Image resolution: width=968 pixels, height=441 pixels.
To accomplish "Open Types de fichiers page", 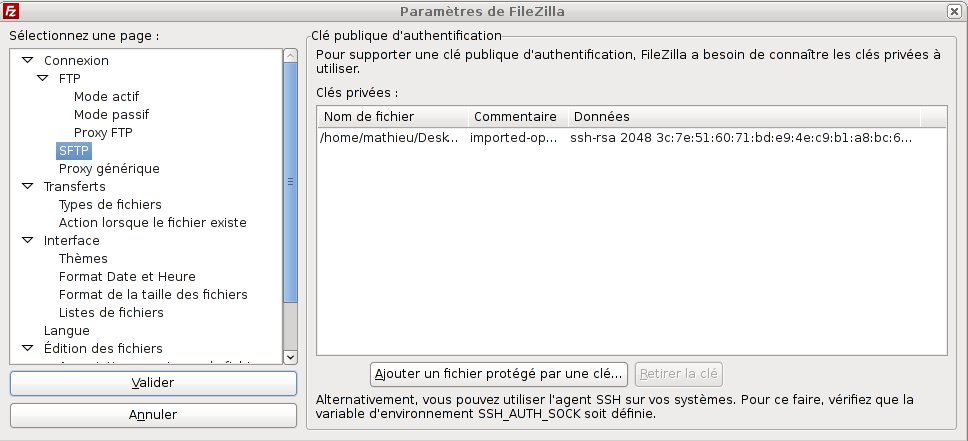I will pyautogui.click(x=110, y=204).
